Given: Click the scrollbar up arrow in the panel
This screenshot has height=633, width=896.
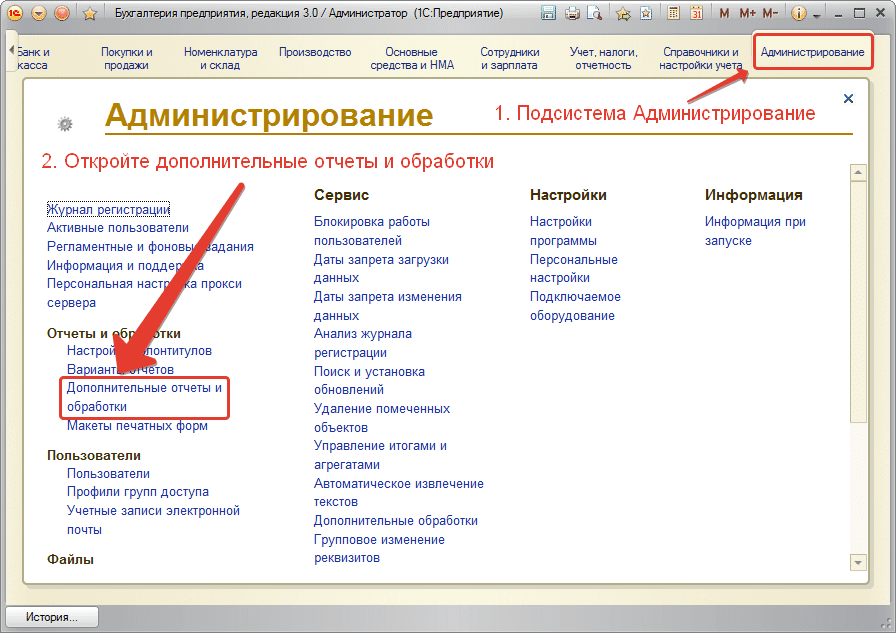Looking at the screenshot, I should point(858,172).
